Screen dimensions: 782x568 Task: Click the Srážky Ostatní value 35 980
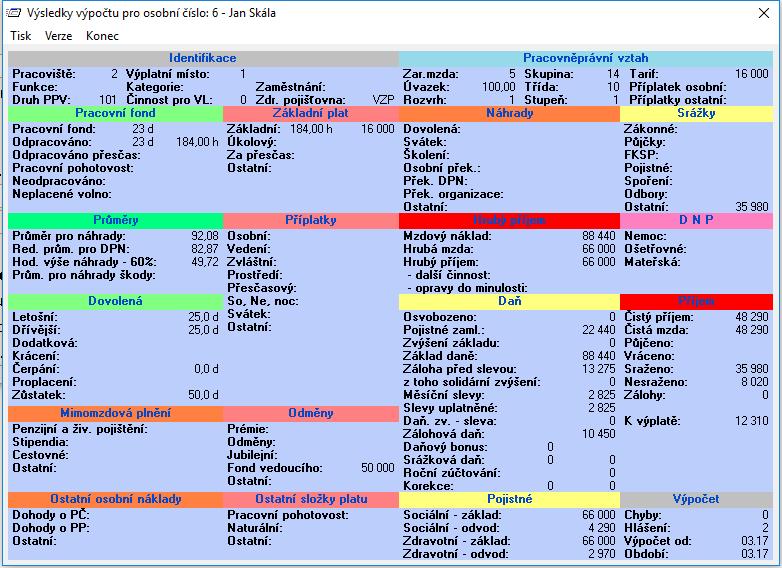[752, 207]
